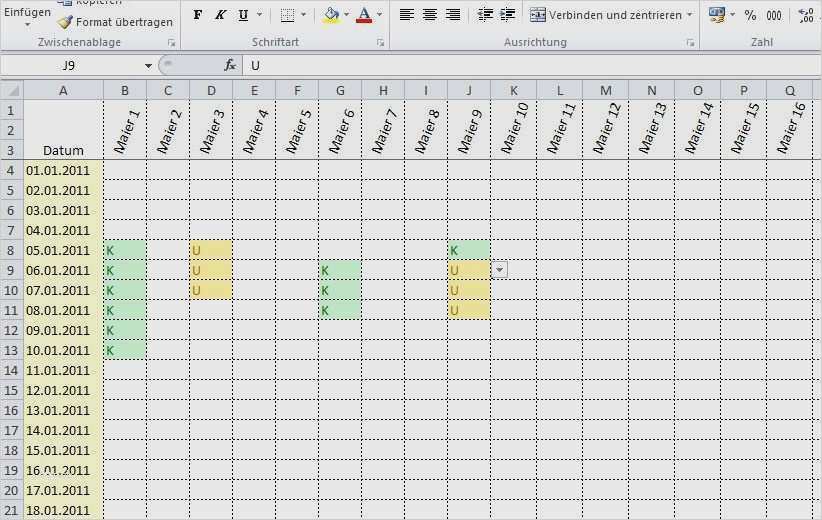Viewport: 822px width, 520px height.
Task: Click the Datum header cell
Action: point(63,130)
